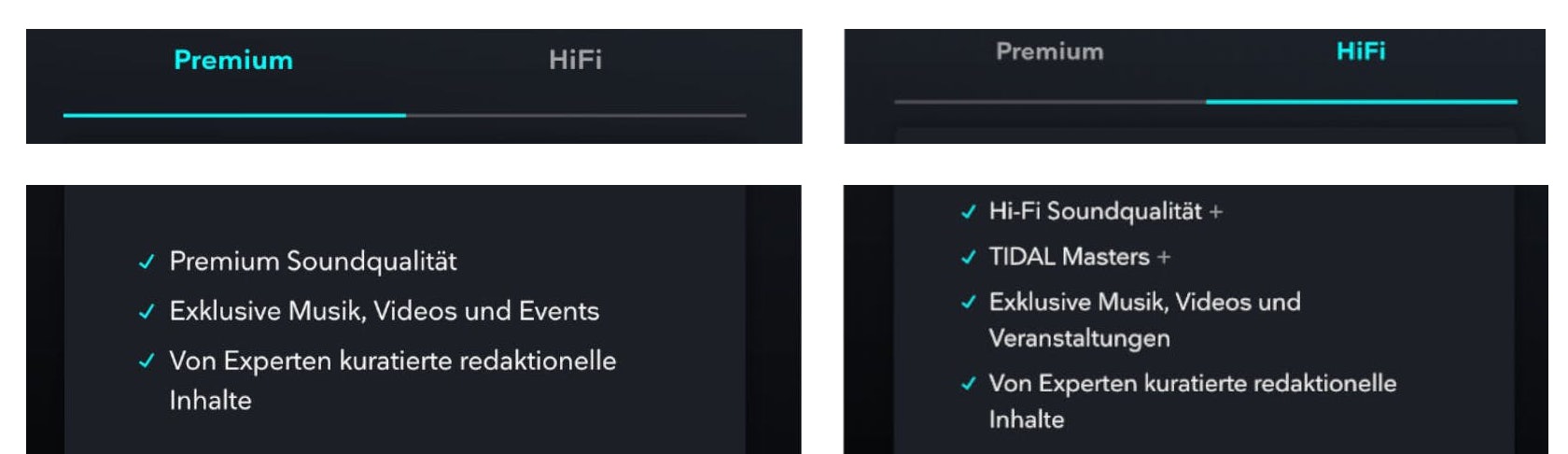
Task: Switch to the gray inactive Premium tab
Action: [1049, 51]
